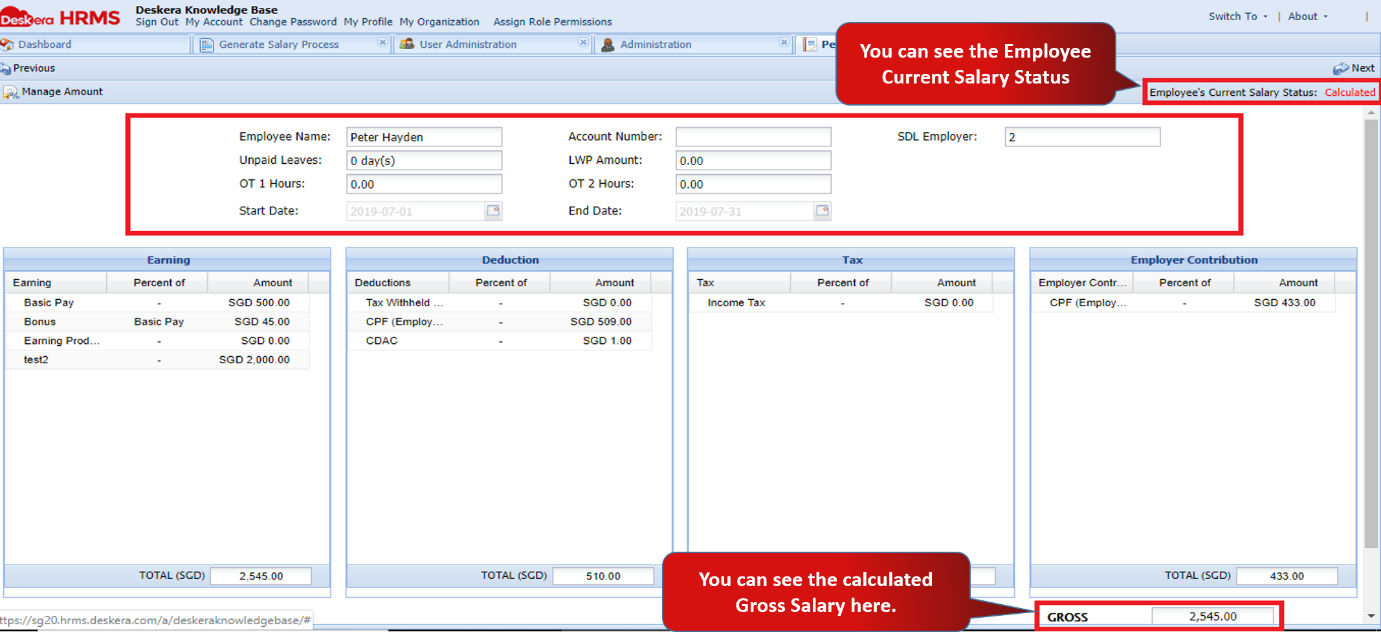This screenshot has height=632, width=1381.
Task: Expand the About dropdown menu
Action: 1306,16
